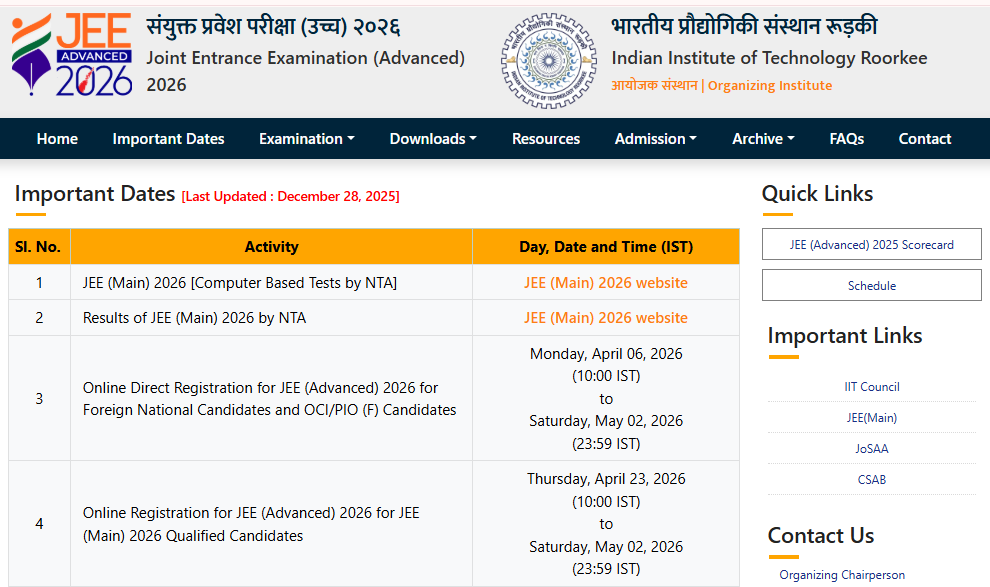990x587 pixels.
Task: Open JEE (Main) 2026 website link in Results row
Action: 605,316
